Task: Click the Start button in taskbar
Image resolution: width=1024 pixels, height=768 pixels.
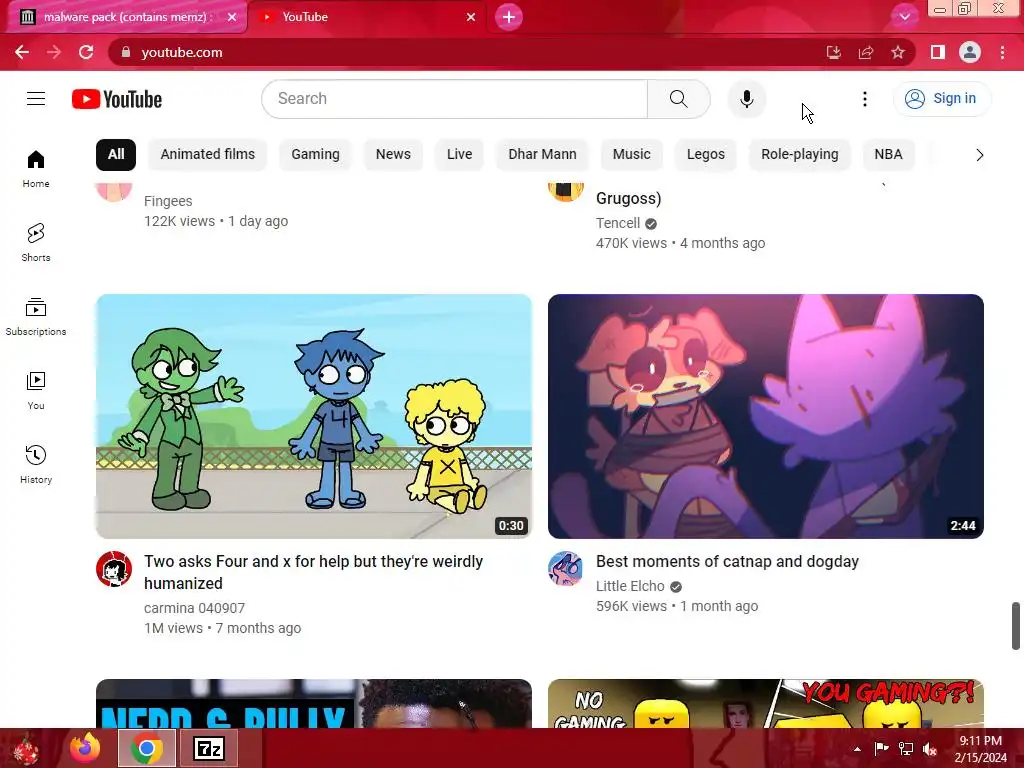Action: click(x=26, y=748)
